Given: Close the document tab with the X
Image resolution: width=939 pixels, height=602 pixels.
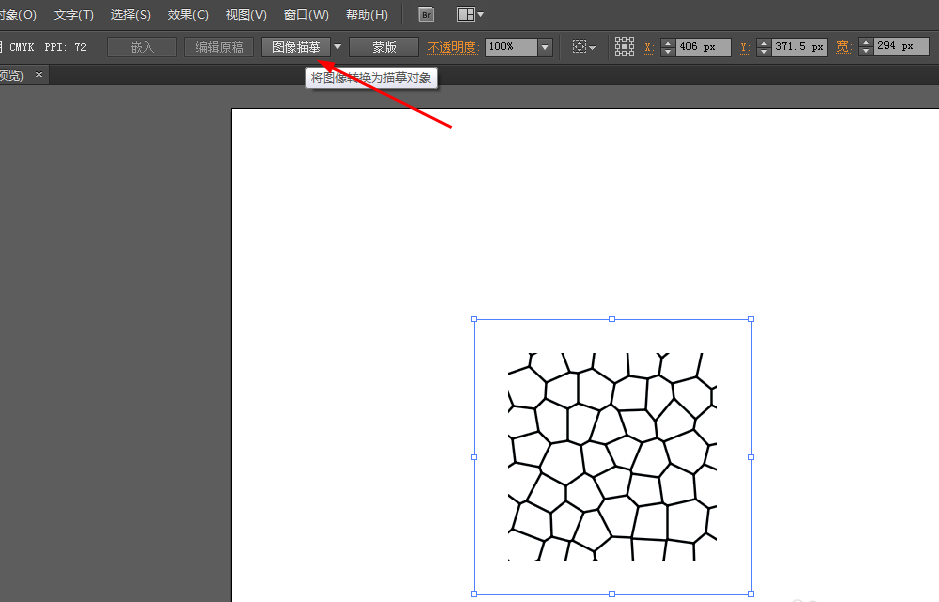Looking at the screenshot, I should (39, 75).
